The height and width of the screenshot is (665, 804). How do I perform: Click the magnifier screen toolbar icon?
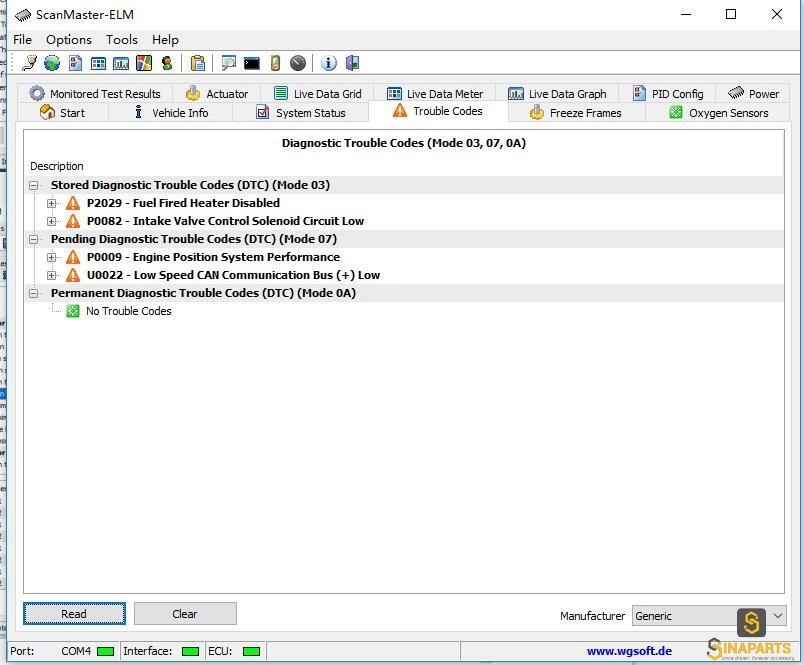pos(228,63)
